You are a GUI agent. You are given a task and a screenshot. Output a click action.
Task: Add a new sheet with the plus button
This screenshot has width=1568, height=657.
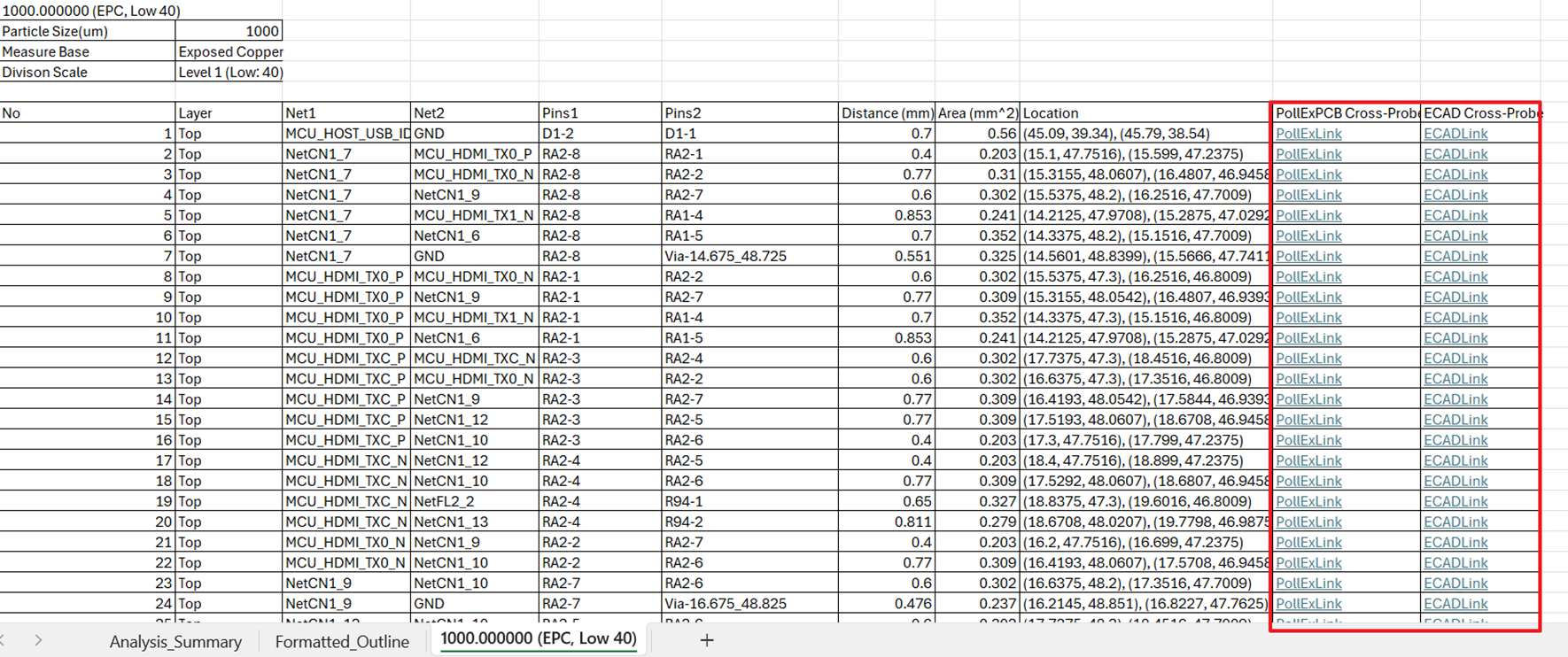click(x=706, y=640)
